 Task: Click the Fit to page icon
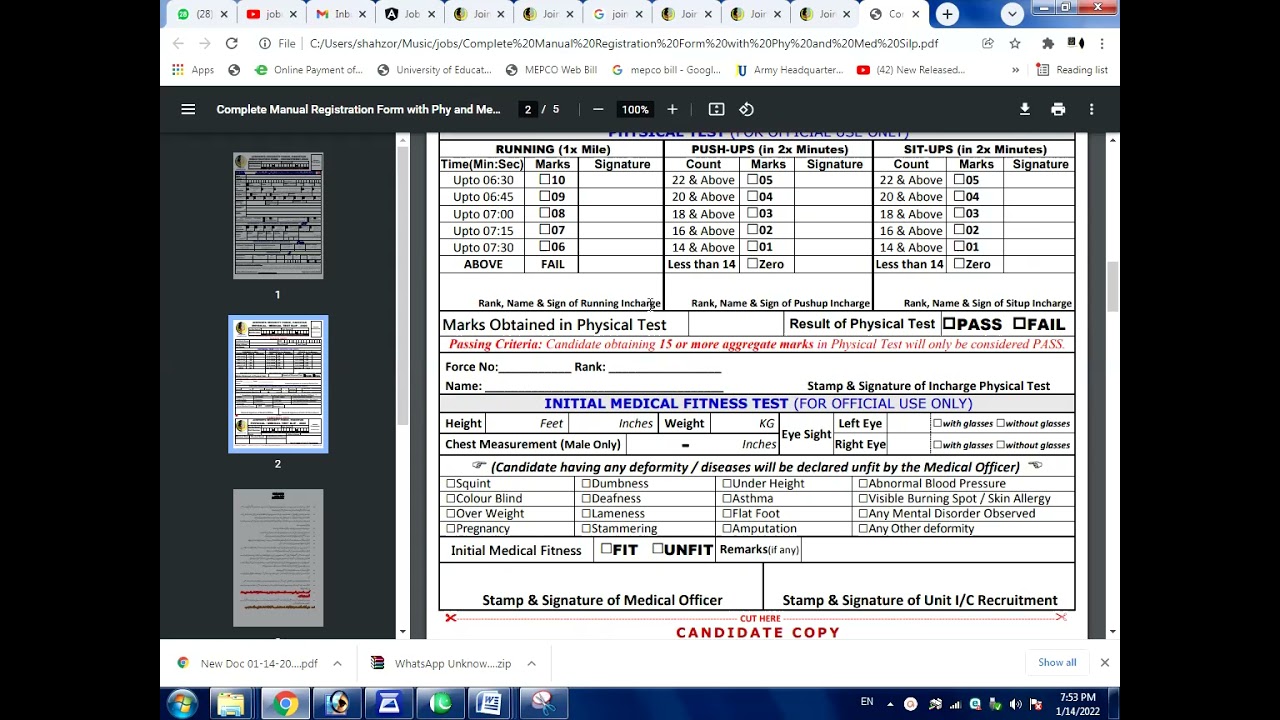coord(716,109)
